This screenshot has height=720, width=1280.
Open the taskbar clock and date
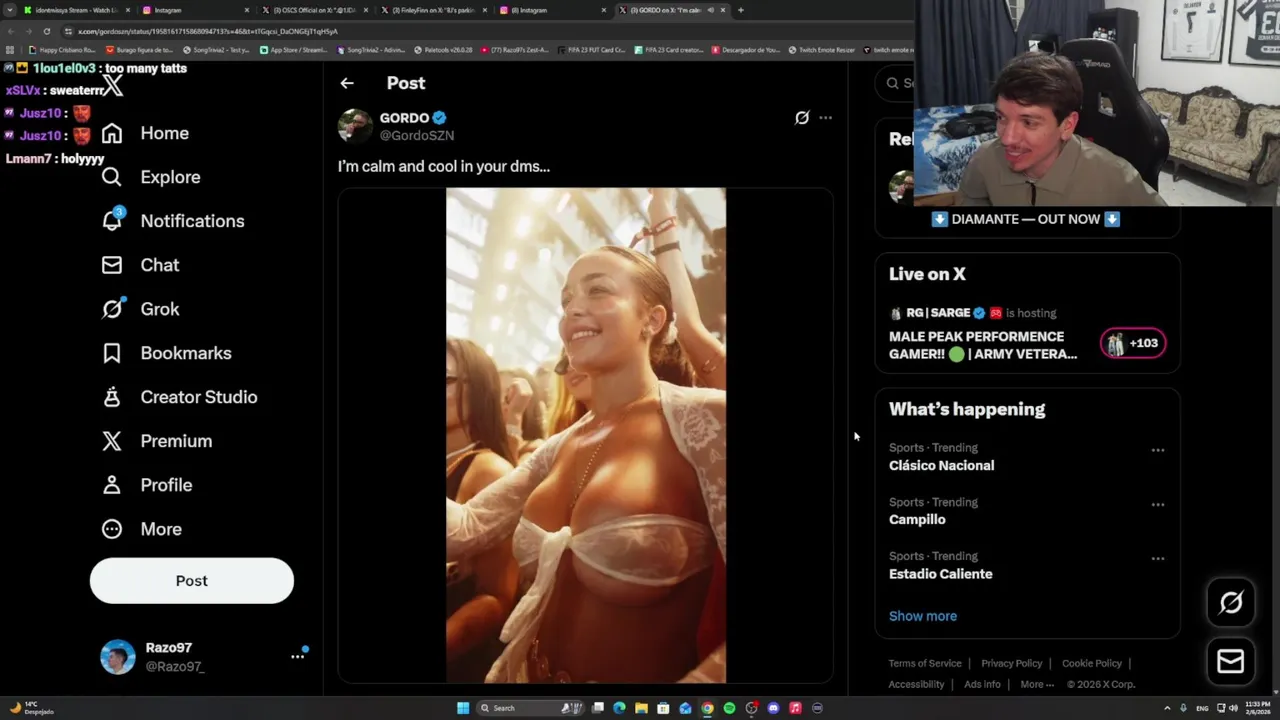[1258, 708]
